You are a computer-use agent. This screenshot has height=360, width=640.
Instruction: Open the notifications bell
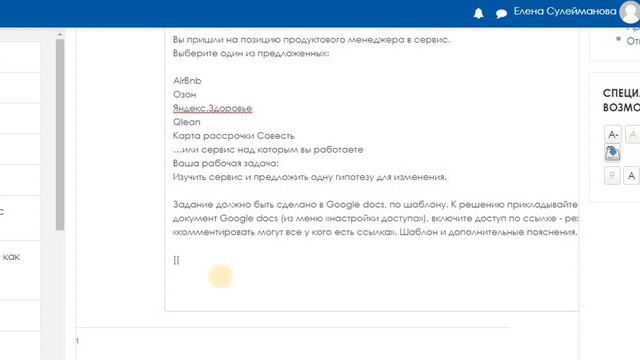pos(478,13)
